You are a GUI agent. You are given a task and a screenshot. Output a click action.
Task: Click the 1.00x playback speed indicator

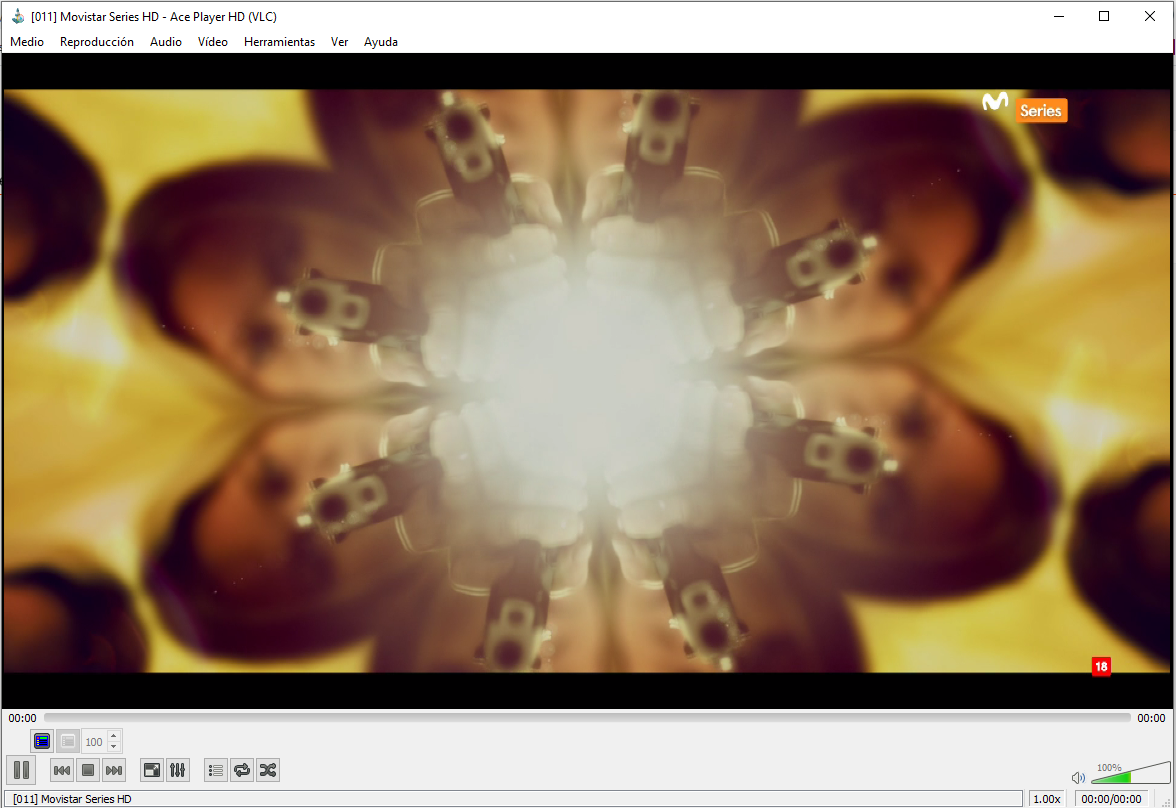(x=1047, y=799)
